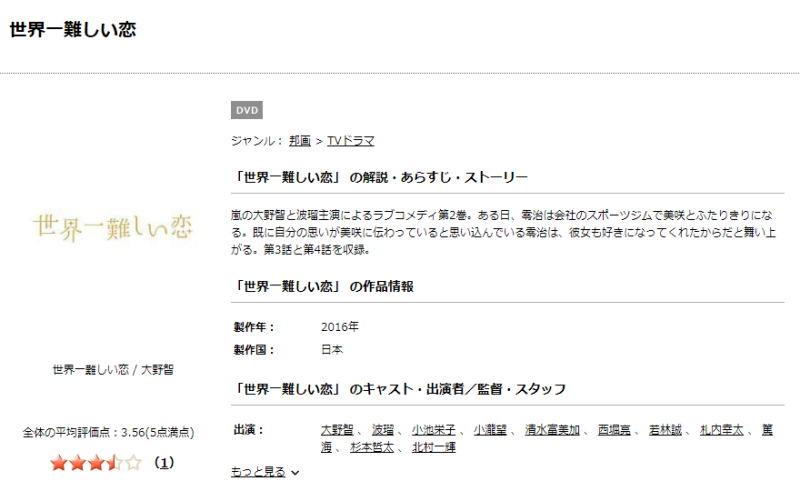
Task: Expand the cast list with もっと見る
Action: pyautogui.click(x=258, y=472)
